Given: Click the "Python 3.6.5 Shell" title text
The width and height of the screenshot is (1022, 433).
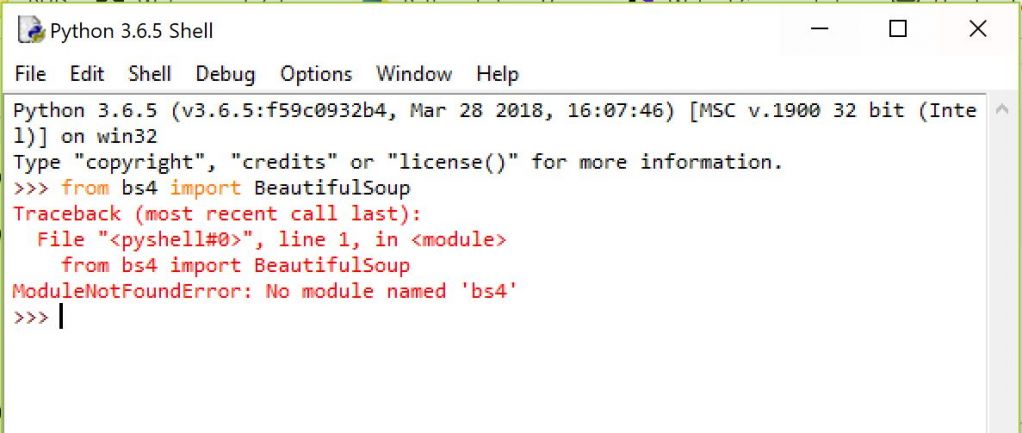Looking at the screenshot, I should point(131,32).
